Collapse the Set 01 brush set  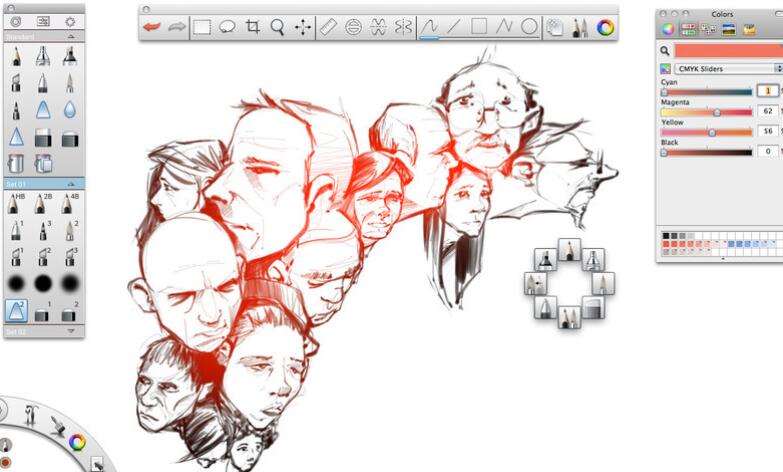pos(71,184)
